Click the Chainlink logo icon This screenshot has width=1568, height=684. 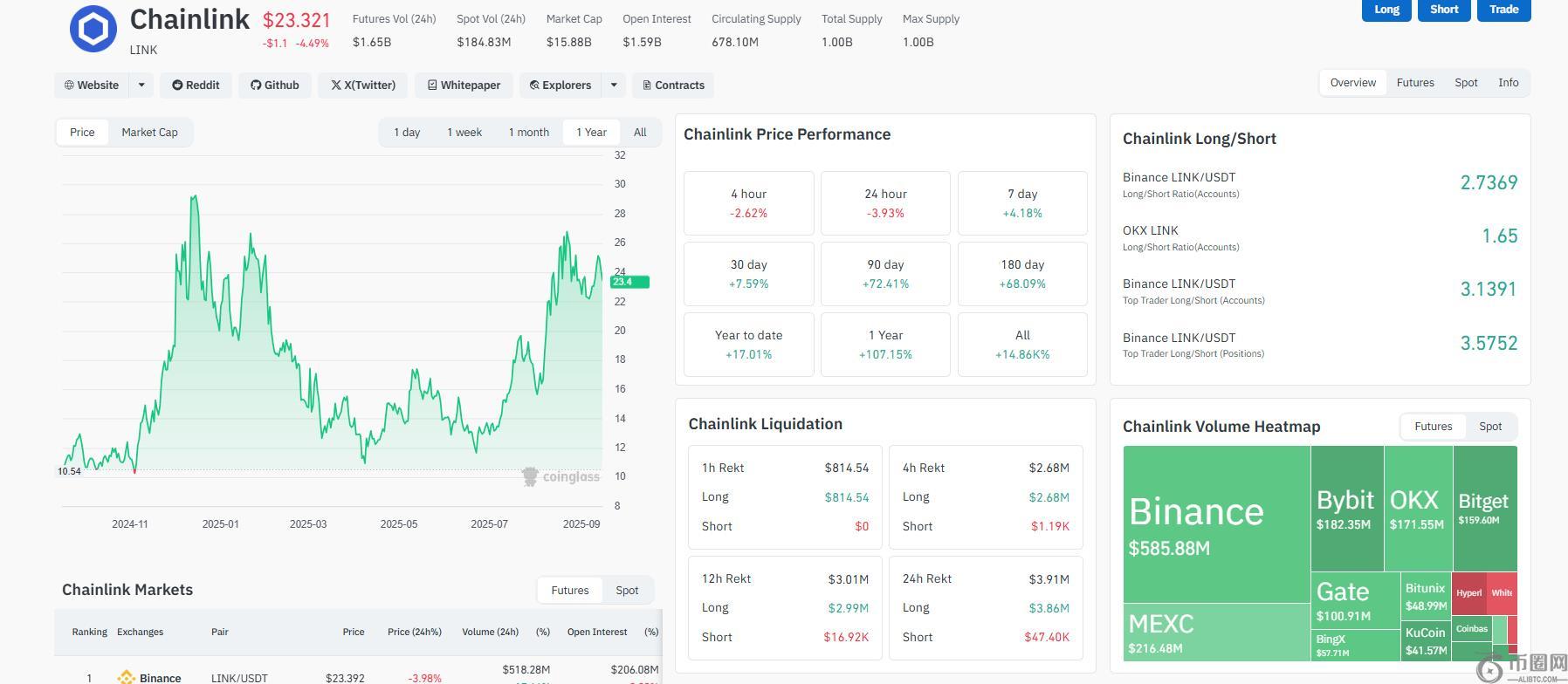click(93, 29)
